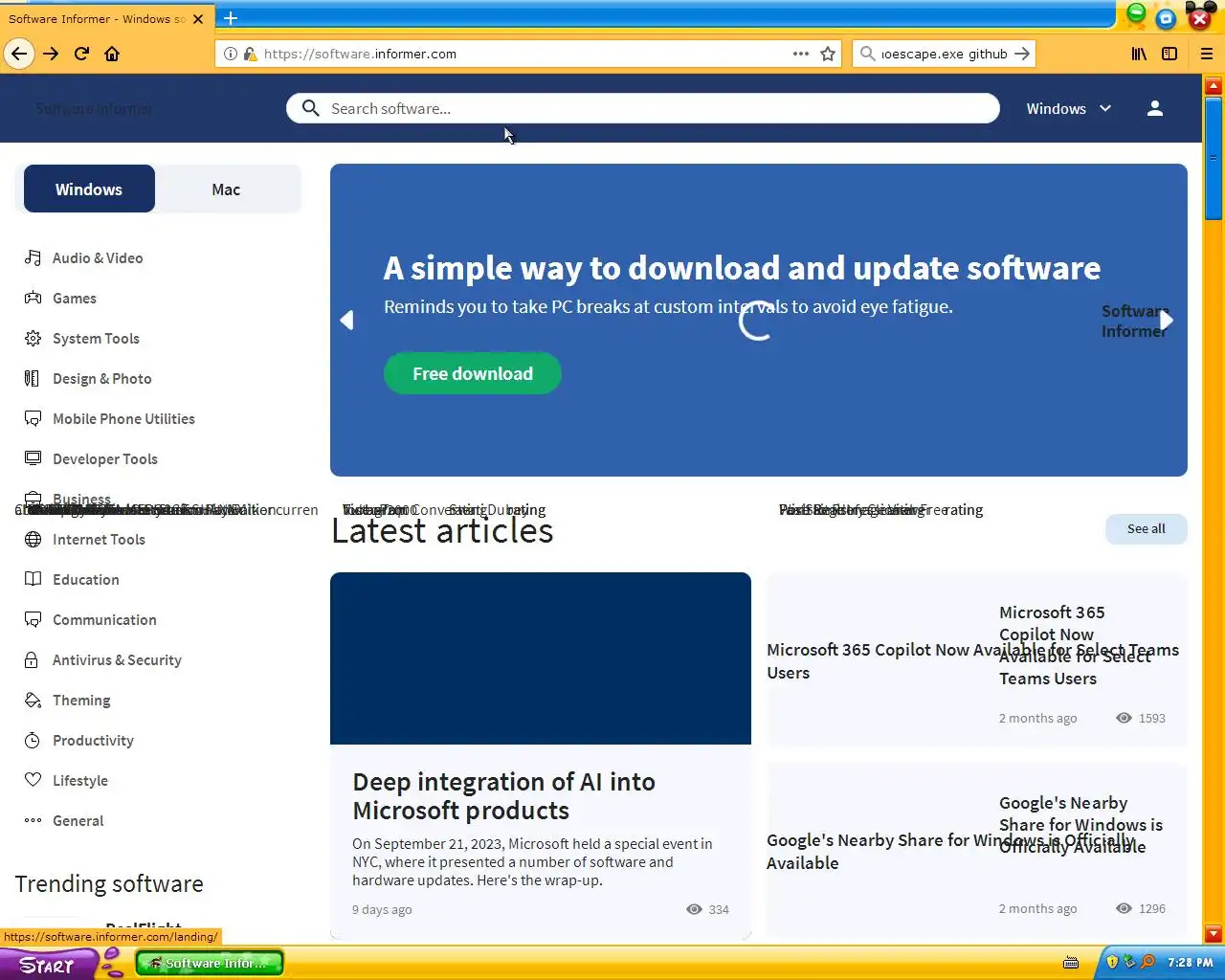Submit the browser search with the arrow
Viewport: 1225px width, 980px height.
click(x=1022, y=54)
